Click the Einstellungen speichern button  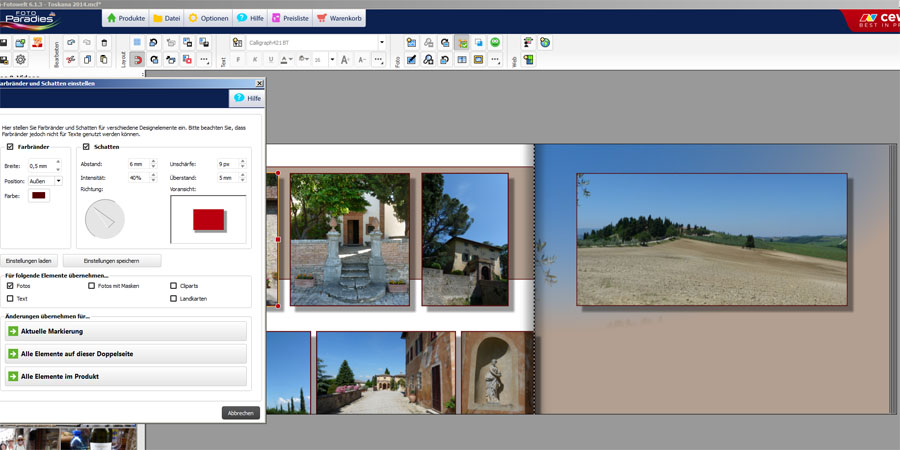tap(112, 260)
